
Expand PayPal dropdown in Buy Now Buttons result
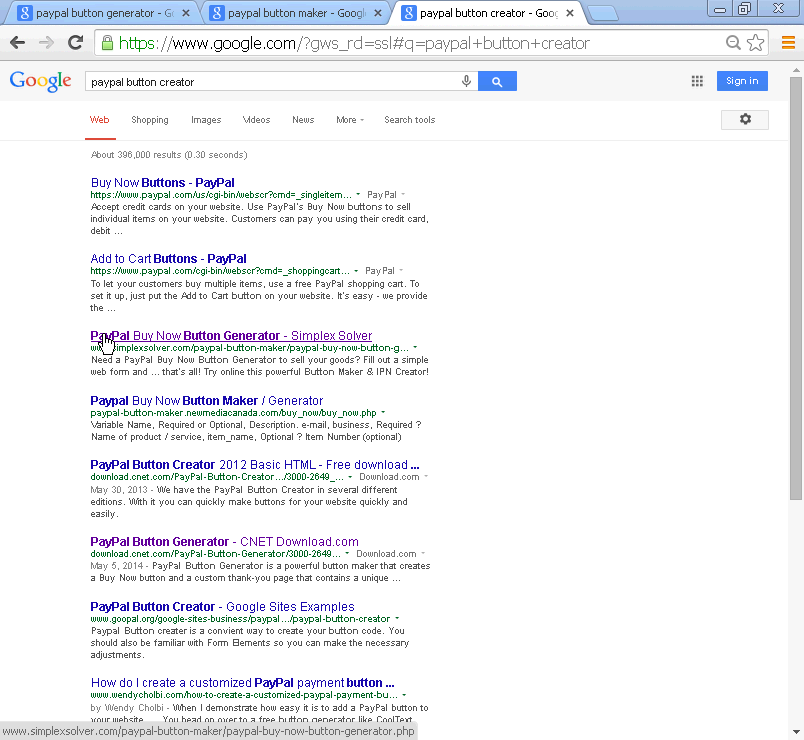(403, 194)
